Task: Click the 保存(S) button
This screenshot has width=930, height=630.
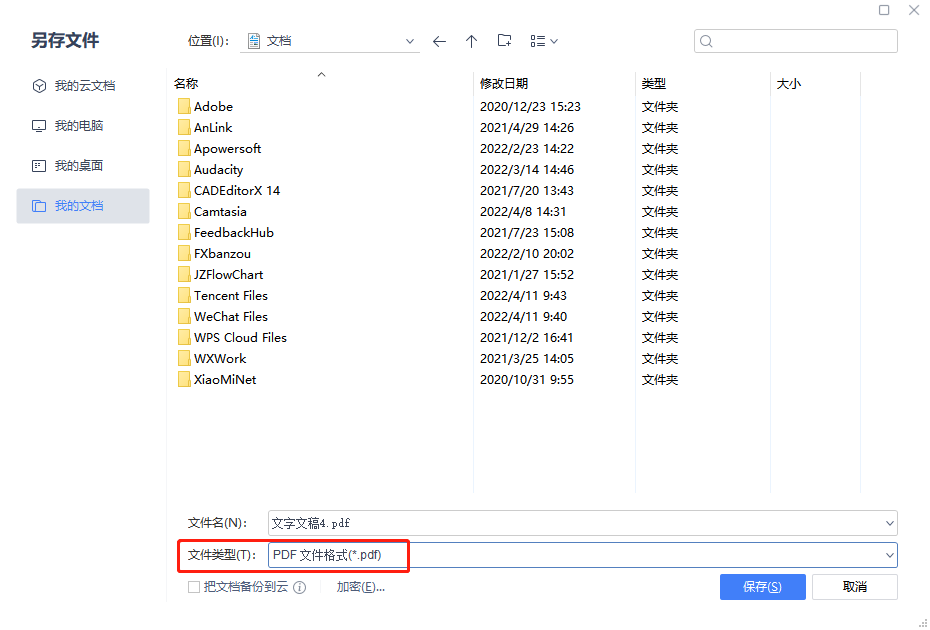Action: click(x=762, y=587)
